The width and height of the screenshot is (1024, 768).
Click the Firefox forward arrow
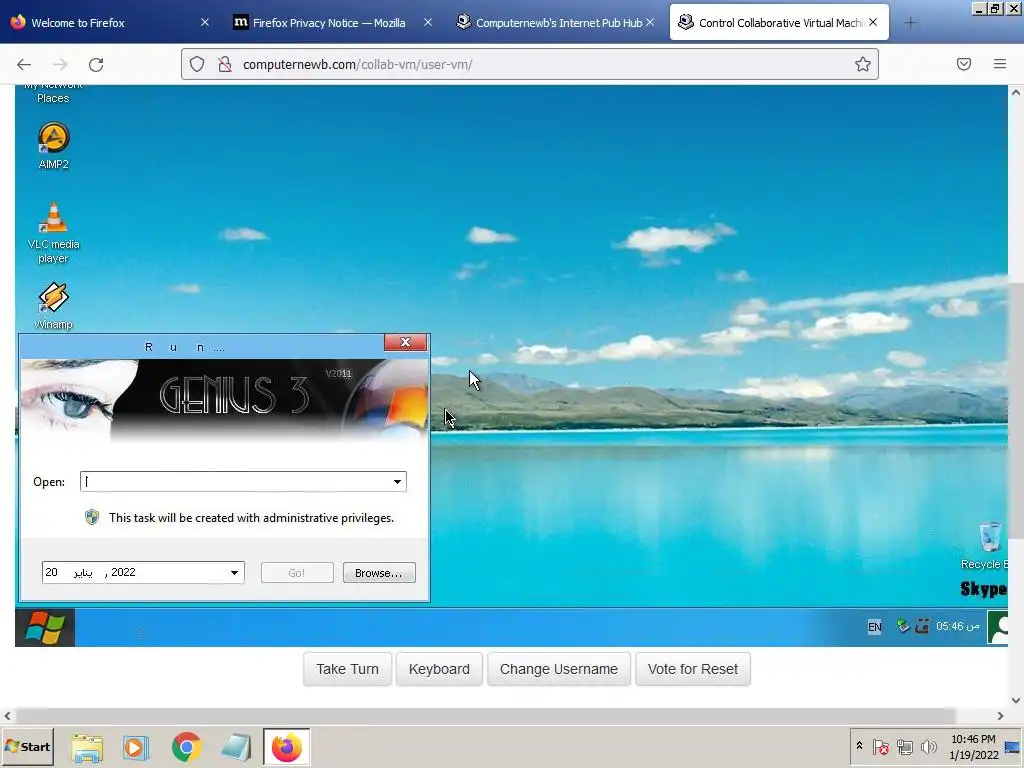60,64
